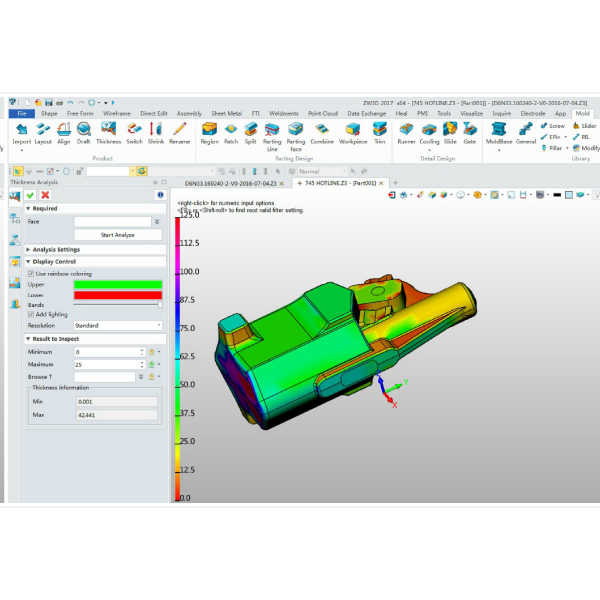Open the File menu
The image size is (600, 600).
(x=21, y=114)
